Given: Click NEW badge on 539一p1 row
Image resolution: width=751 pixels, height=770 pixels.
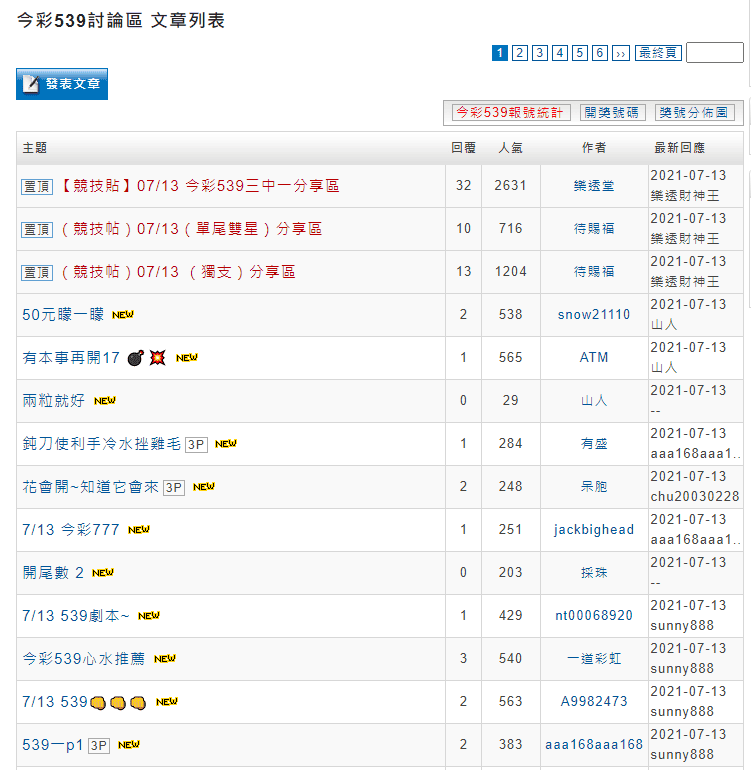Looking at the screenshot, I should [129, 745].
